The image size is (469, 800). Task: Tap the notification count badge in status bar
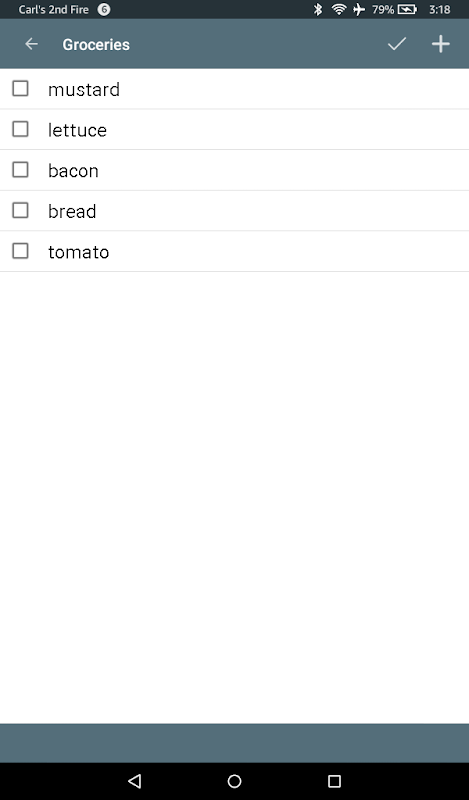click(x=104, y=9)
